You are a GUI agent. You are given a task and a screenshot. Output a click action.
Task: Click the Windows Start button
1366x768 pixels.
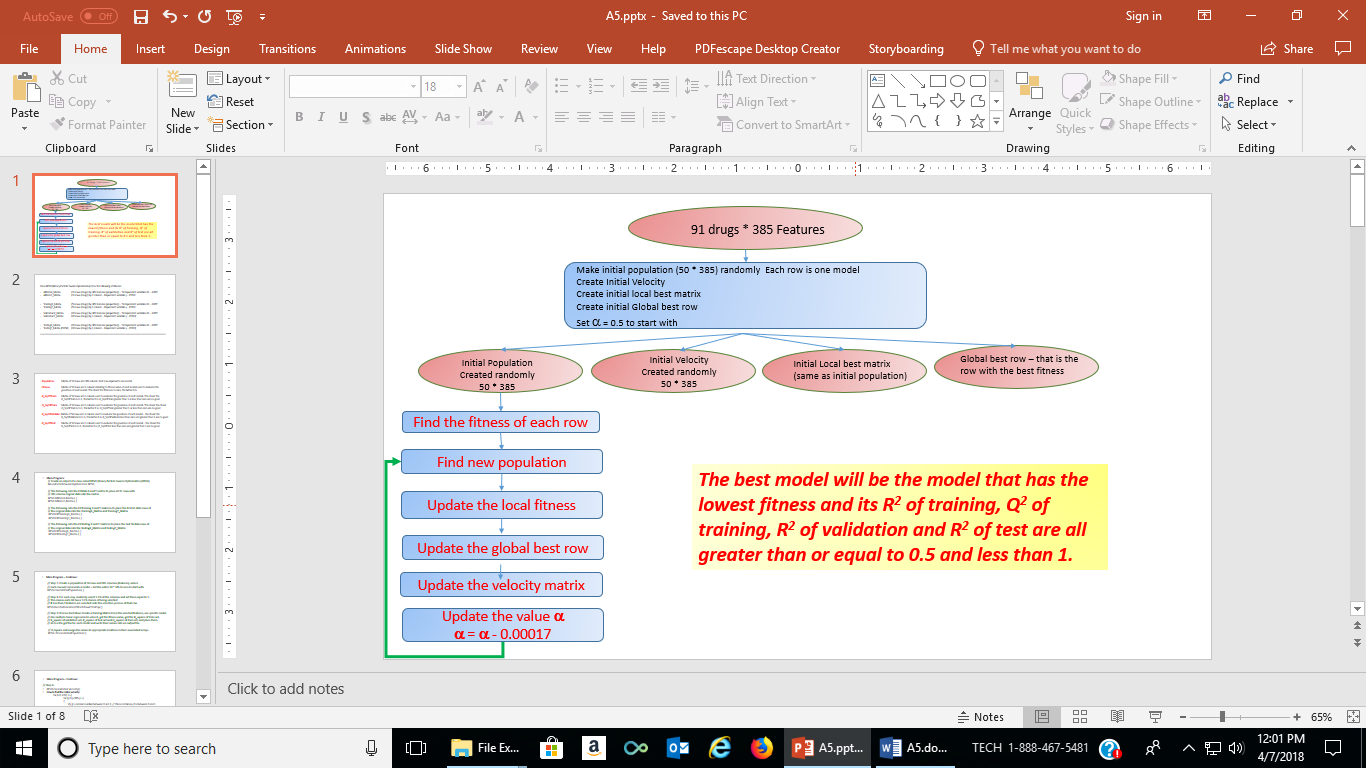click(23, 748)
